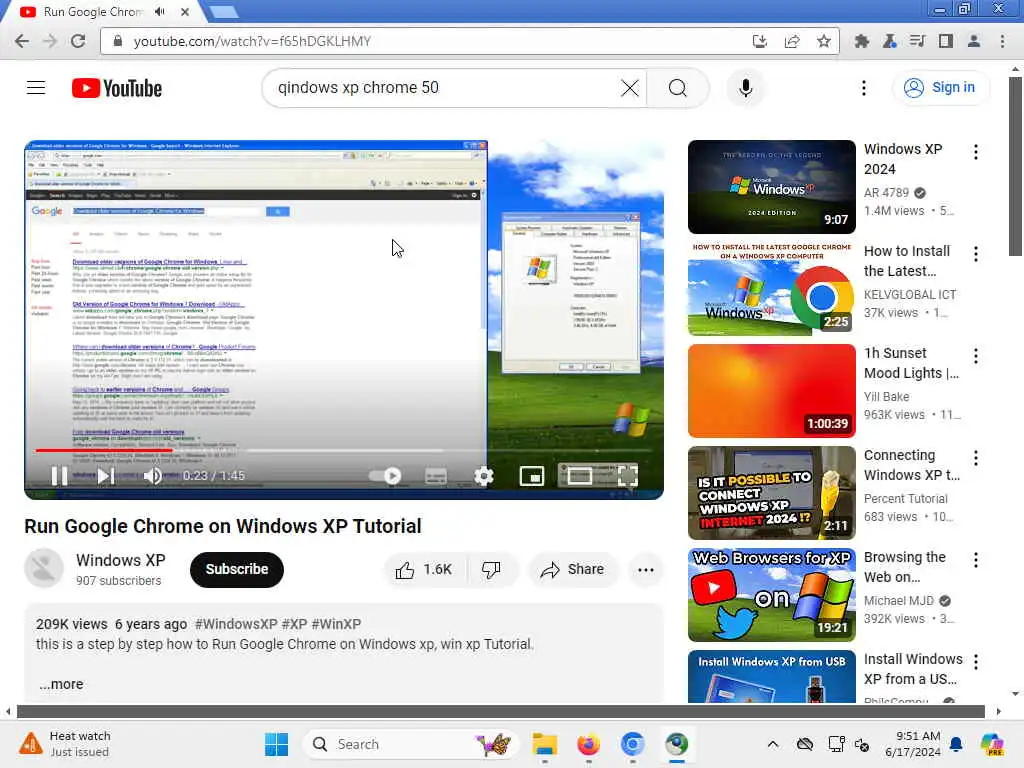The height and width of the screenshot is (768, 1024).
Task: Open more actions under the video
Action: coord(645,569)
